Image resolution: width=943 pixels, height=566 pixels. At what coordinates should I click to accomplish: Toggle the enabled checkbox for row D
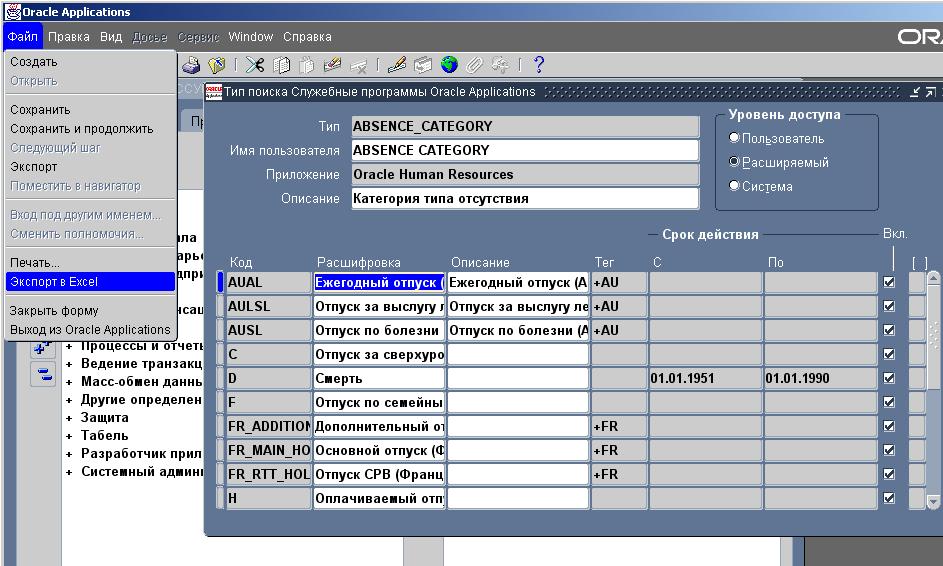[889, 378]
